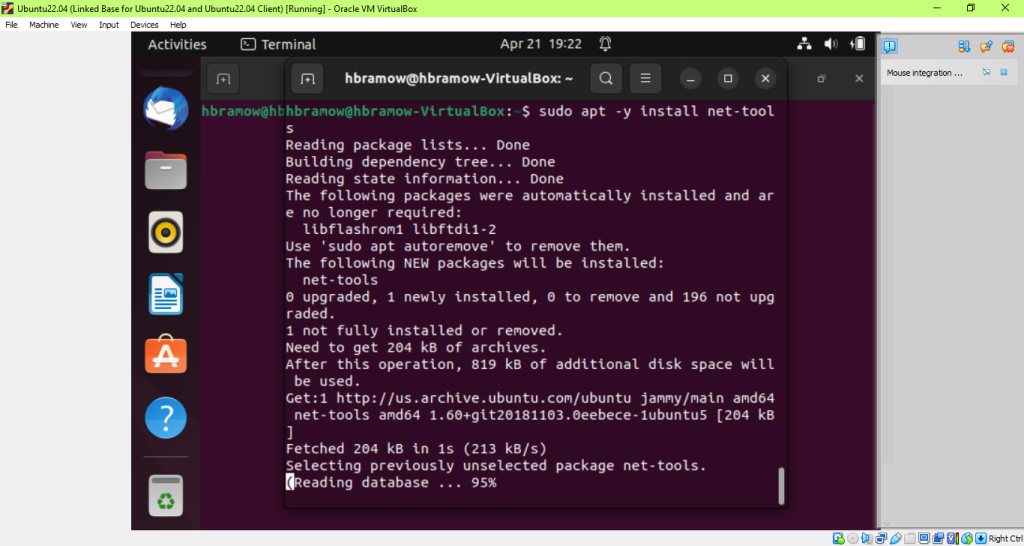Click the shared folders status icon

click(910, 538)
